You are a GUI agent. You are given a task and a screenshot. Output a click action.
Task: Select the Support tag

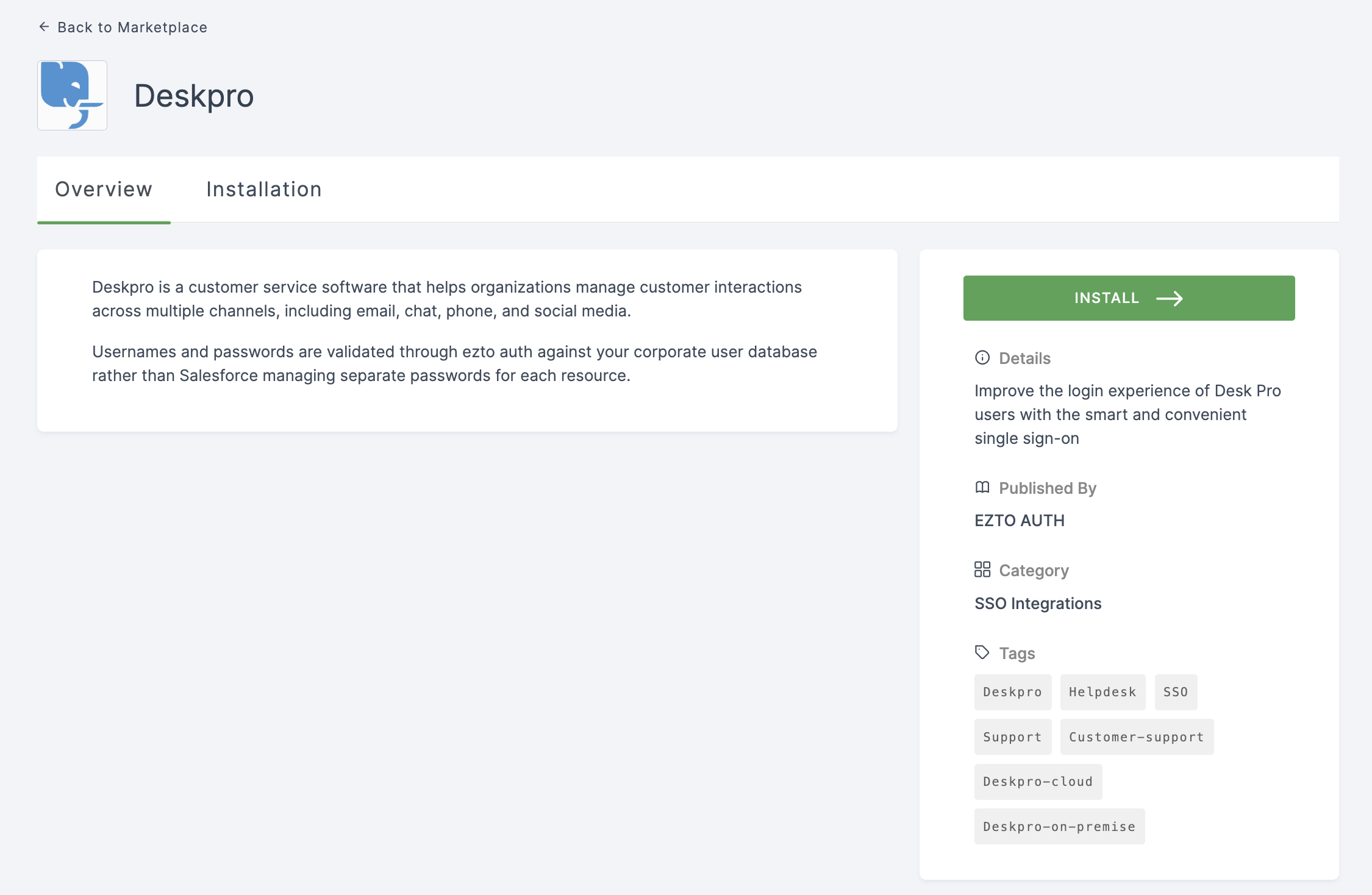[1013, 737]
